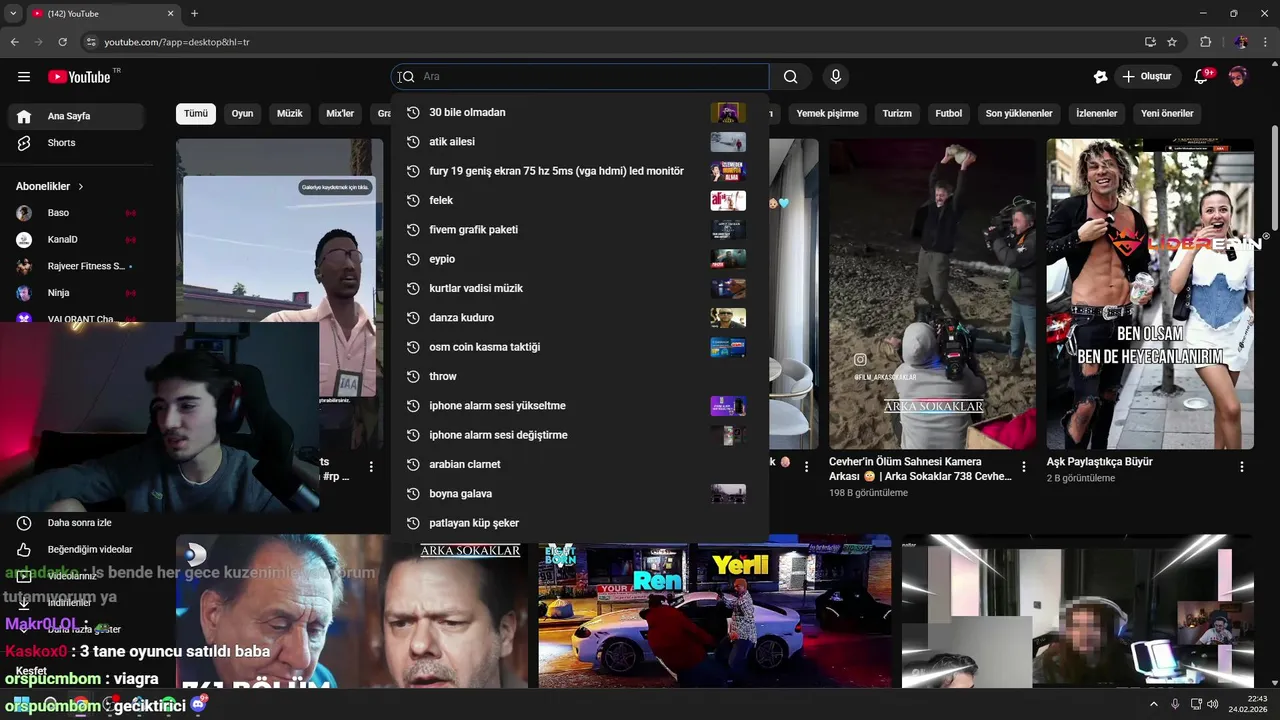The width and height of the screenshot is (1280, 720).
Task: Click the Oluştur create button
Action: pyautogui.click(x=1148, y=77)
